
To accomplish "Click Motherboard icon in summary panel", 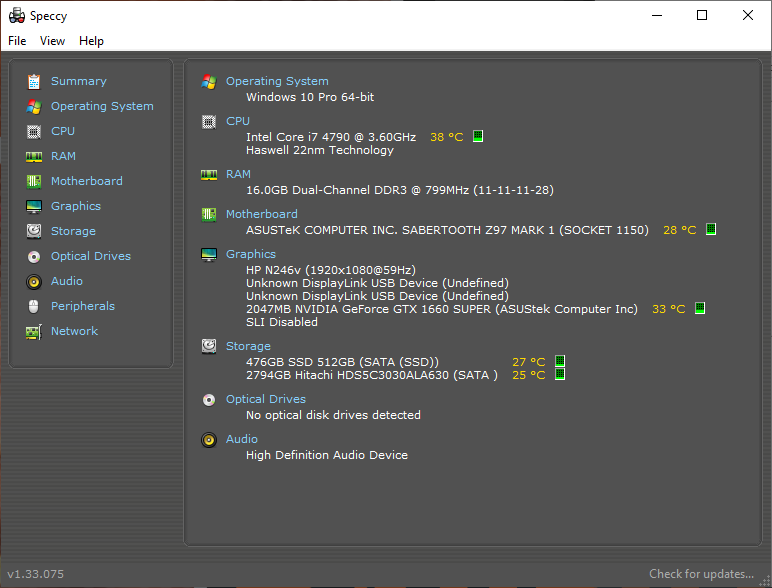I will tap(209, 215).
